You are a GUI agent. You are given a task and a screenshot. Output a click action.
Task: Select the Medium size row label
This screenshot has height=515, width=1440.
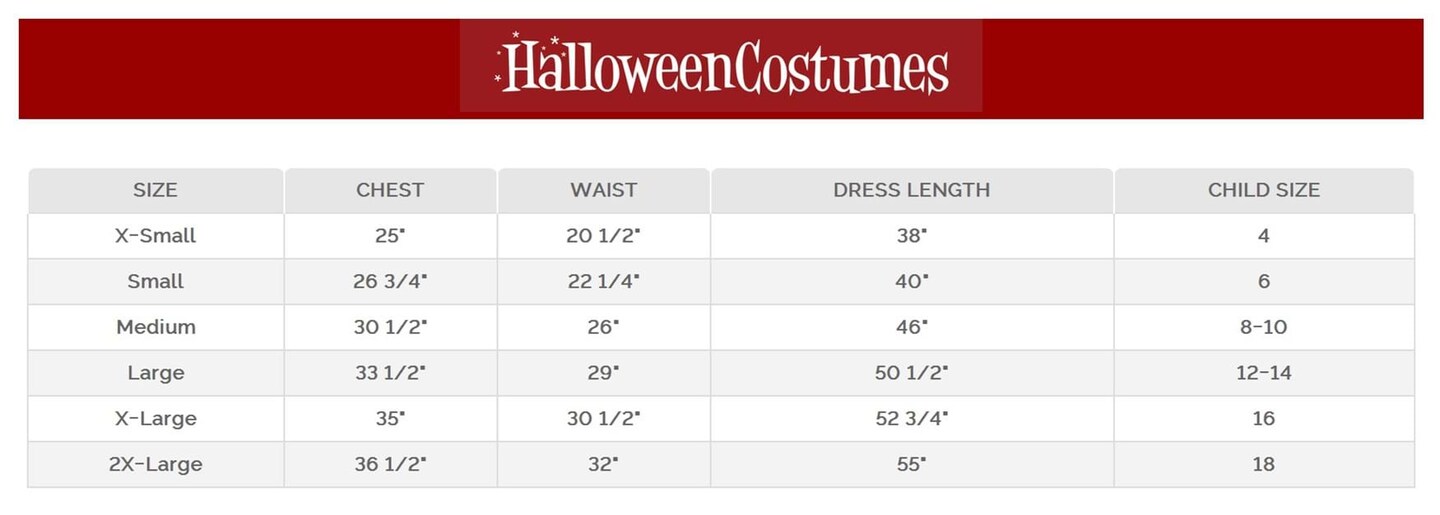pyautogui.click(x=155, y=327)
